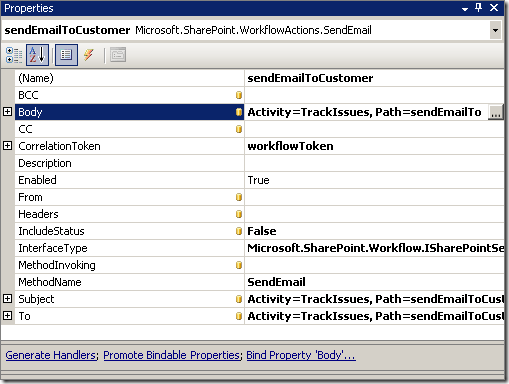The image size is (509, 384).
Task: Expand the To property node
Action: pyautogui.click(x=7, y=316)
